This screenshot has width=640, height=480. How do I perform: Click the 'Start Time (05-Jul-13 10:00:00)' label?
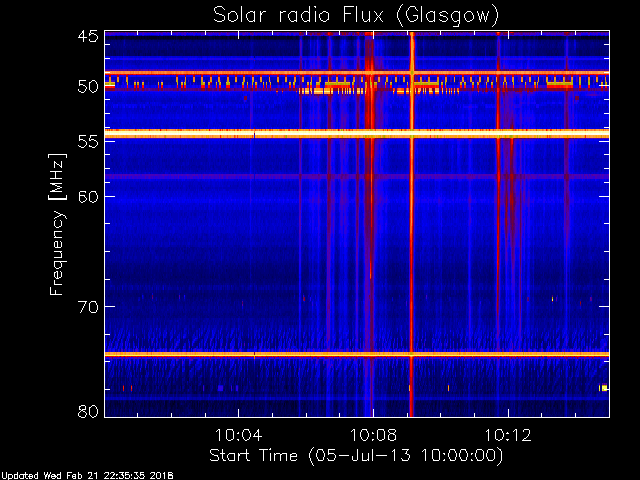pos(356,456)
